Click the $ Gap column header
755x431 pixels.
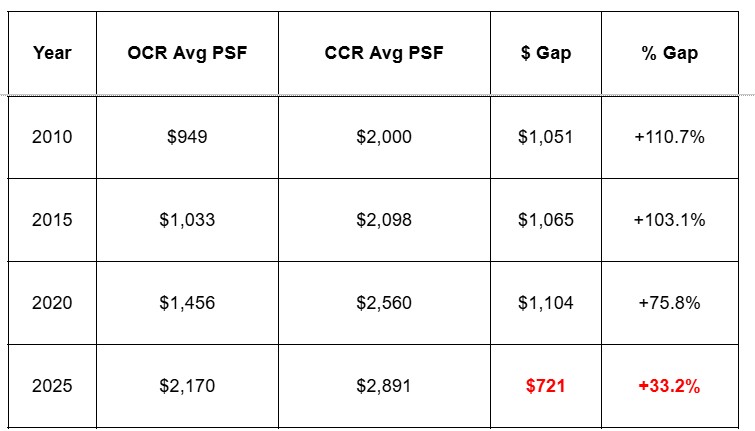point(546,53)
